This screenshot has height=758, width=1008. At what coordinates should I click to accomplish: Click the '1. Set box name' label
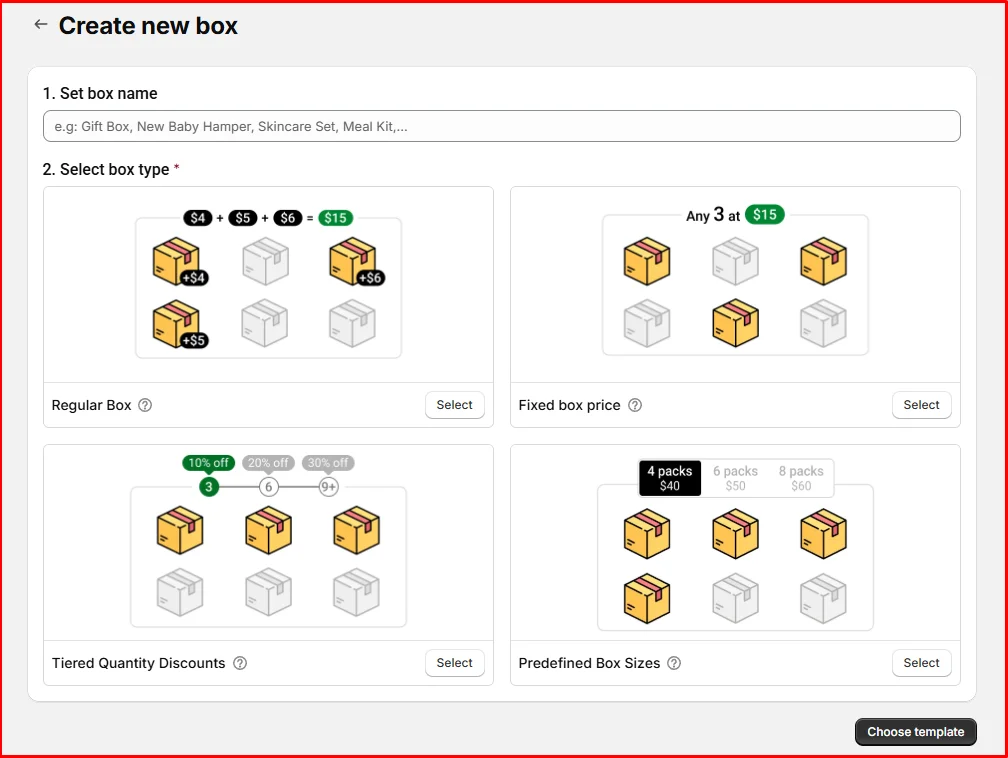click(x=100, y=93)
